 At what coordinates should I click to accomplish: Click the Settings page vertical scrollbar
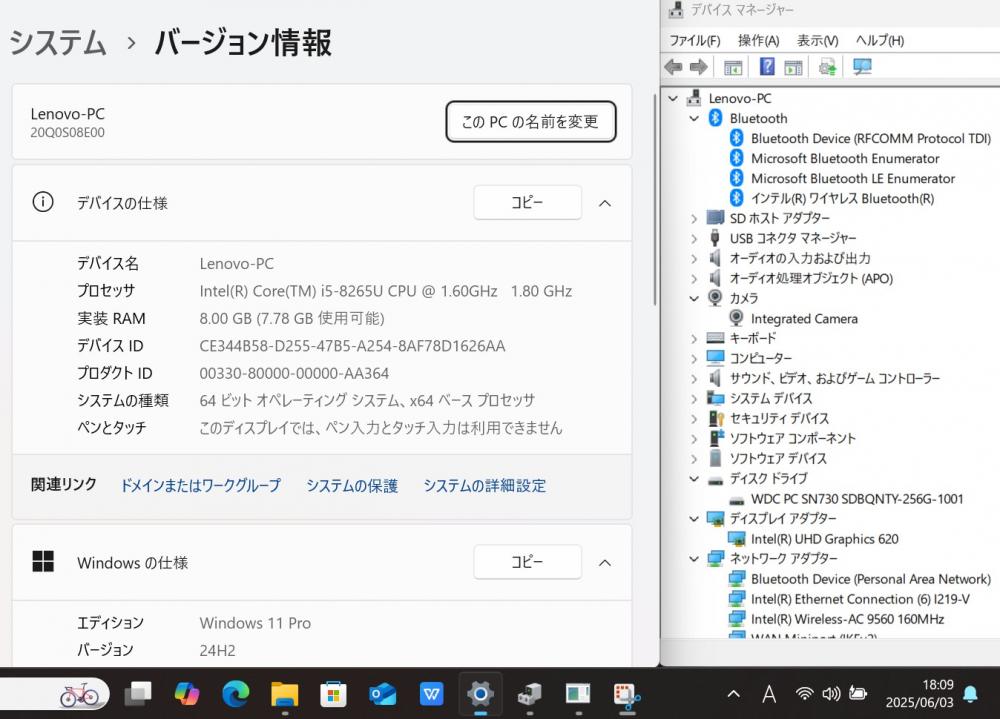[654, 200]
